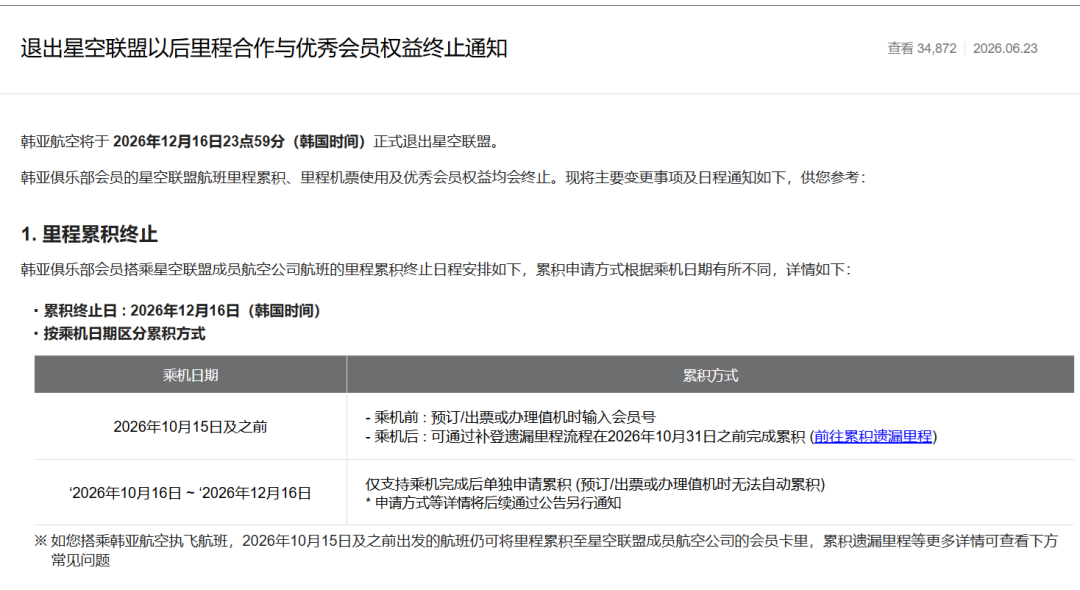This screenshot has width=1080, height=590.
Task: Click the table header 乘机日期
Action: (191, 375)
